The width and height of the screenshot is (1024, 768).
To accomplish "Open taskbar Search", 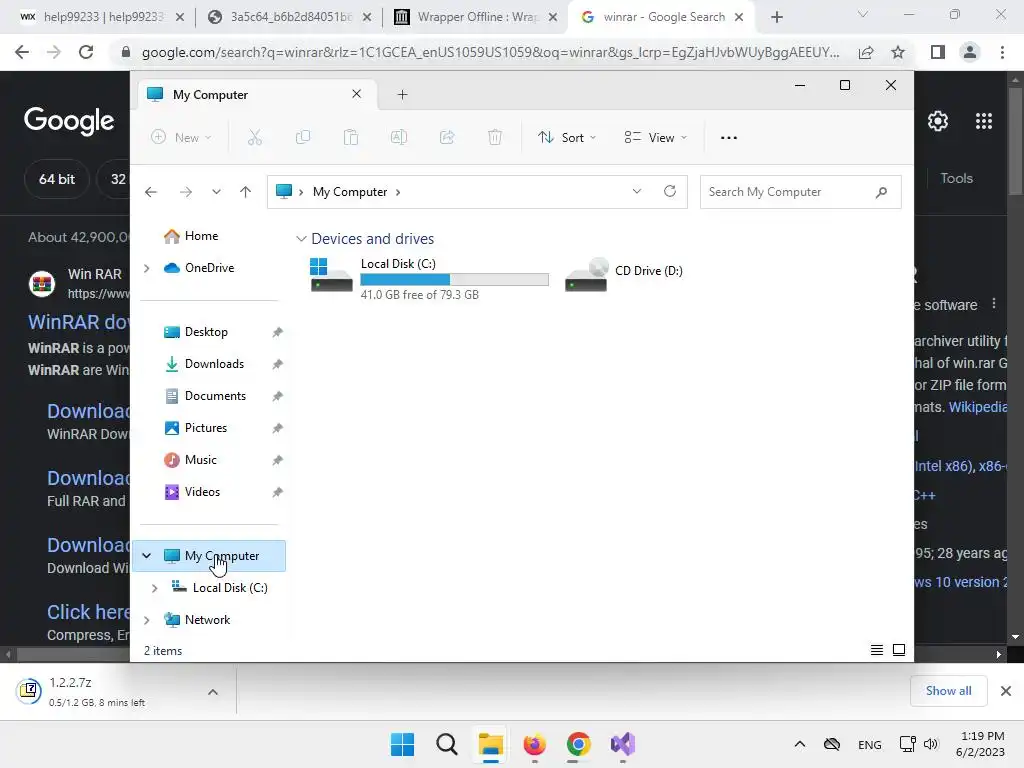I will click(447, 744).
